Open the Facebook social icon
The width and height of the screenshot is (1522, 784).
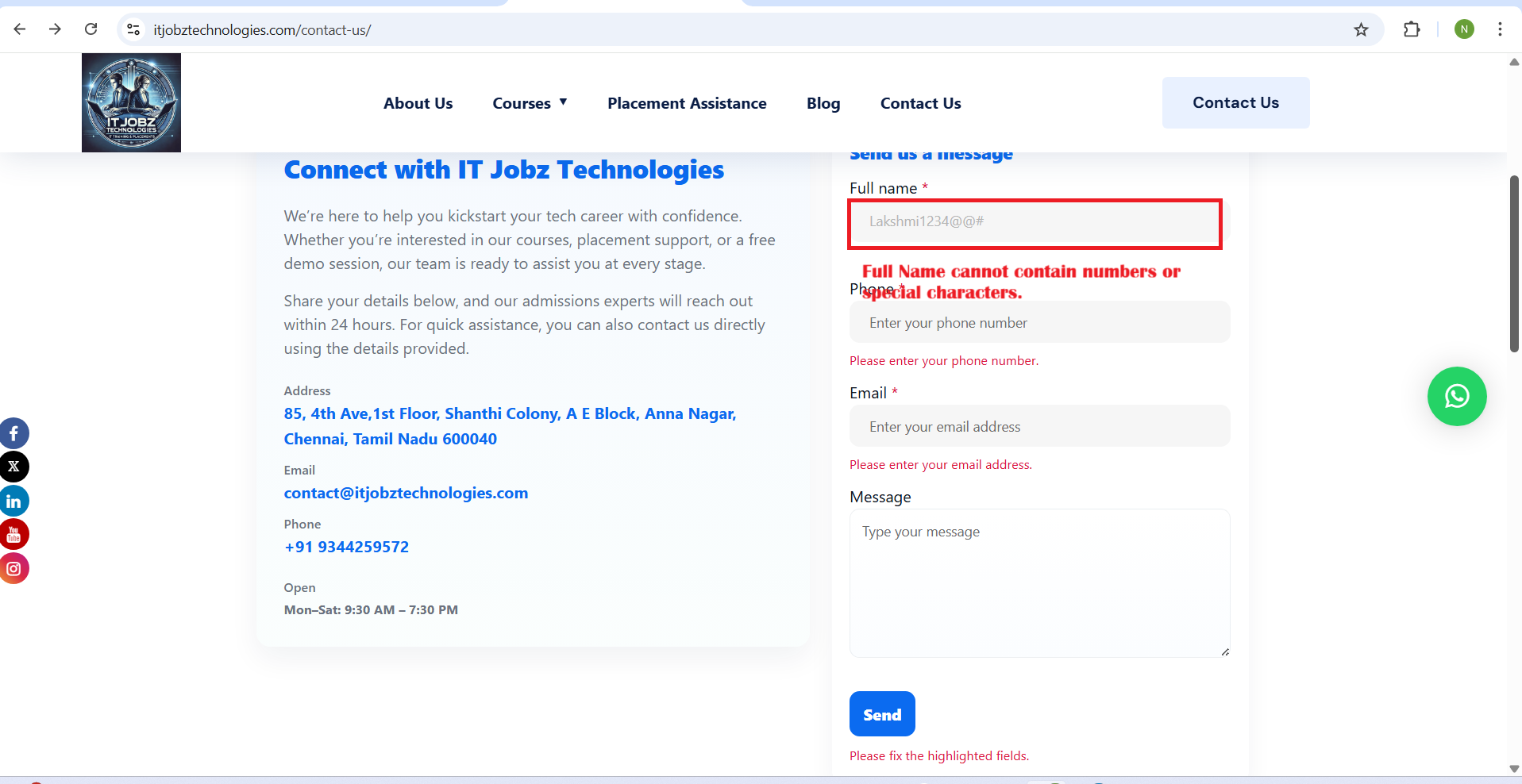(14, 433)
